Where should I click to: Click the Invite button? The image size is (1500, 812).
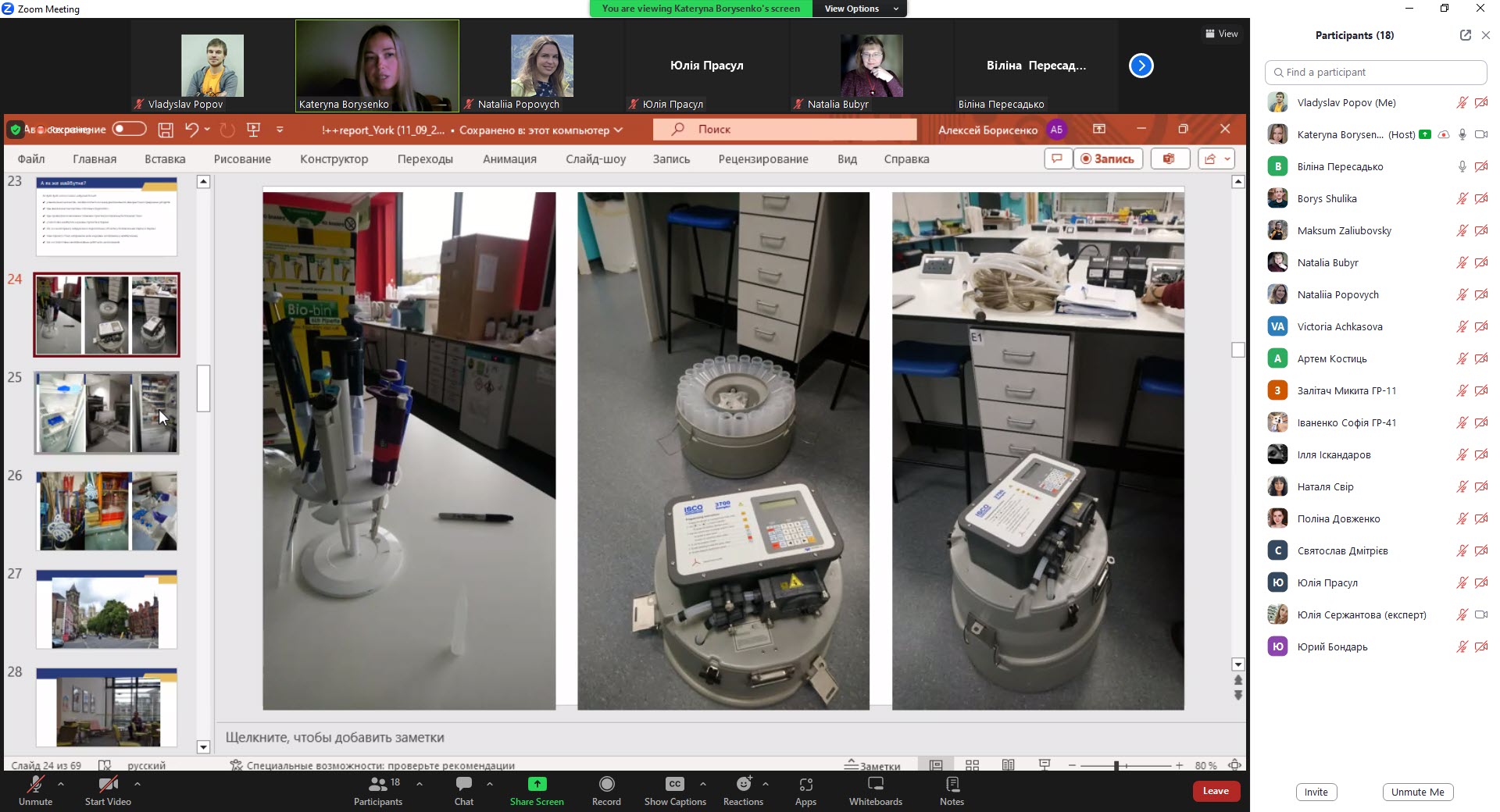pos(1316,792)
